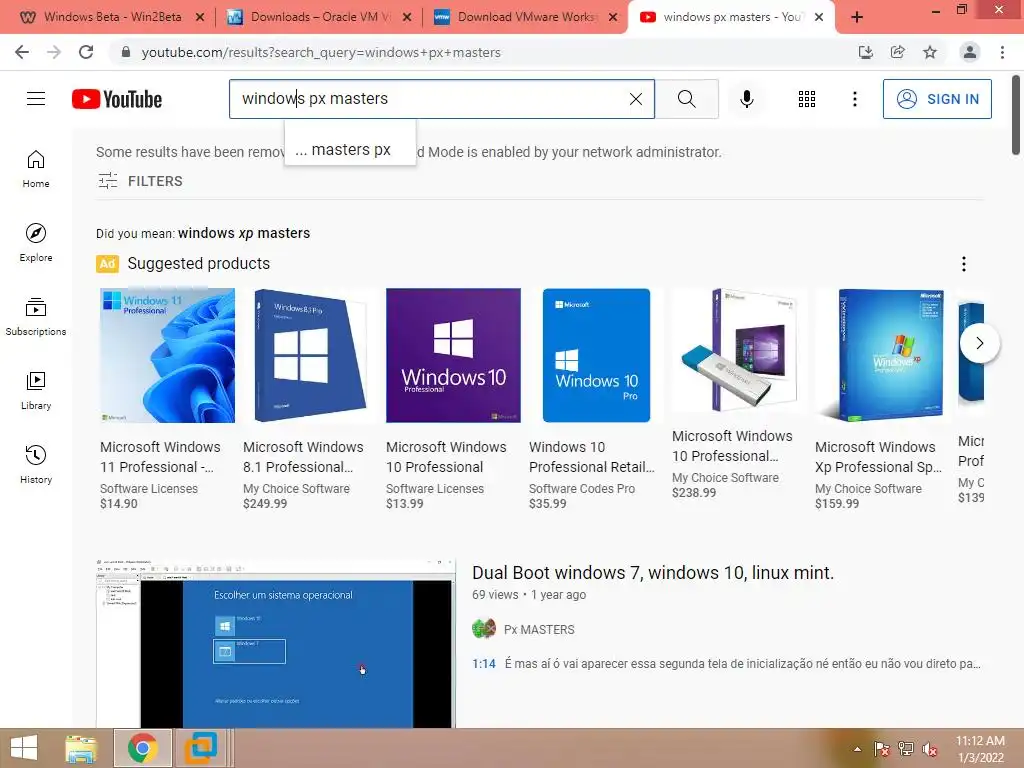
Task: Choose the 'masters px' search suggestion
Action: coord(350,150)
